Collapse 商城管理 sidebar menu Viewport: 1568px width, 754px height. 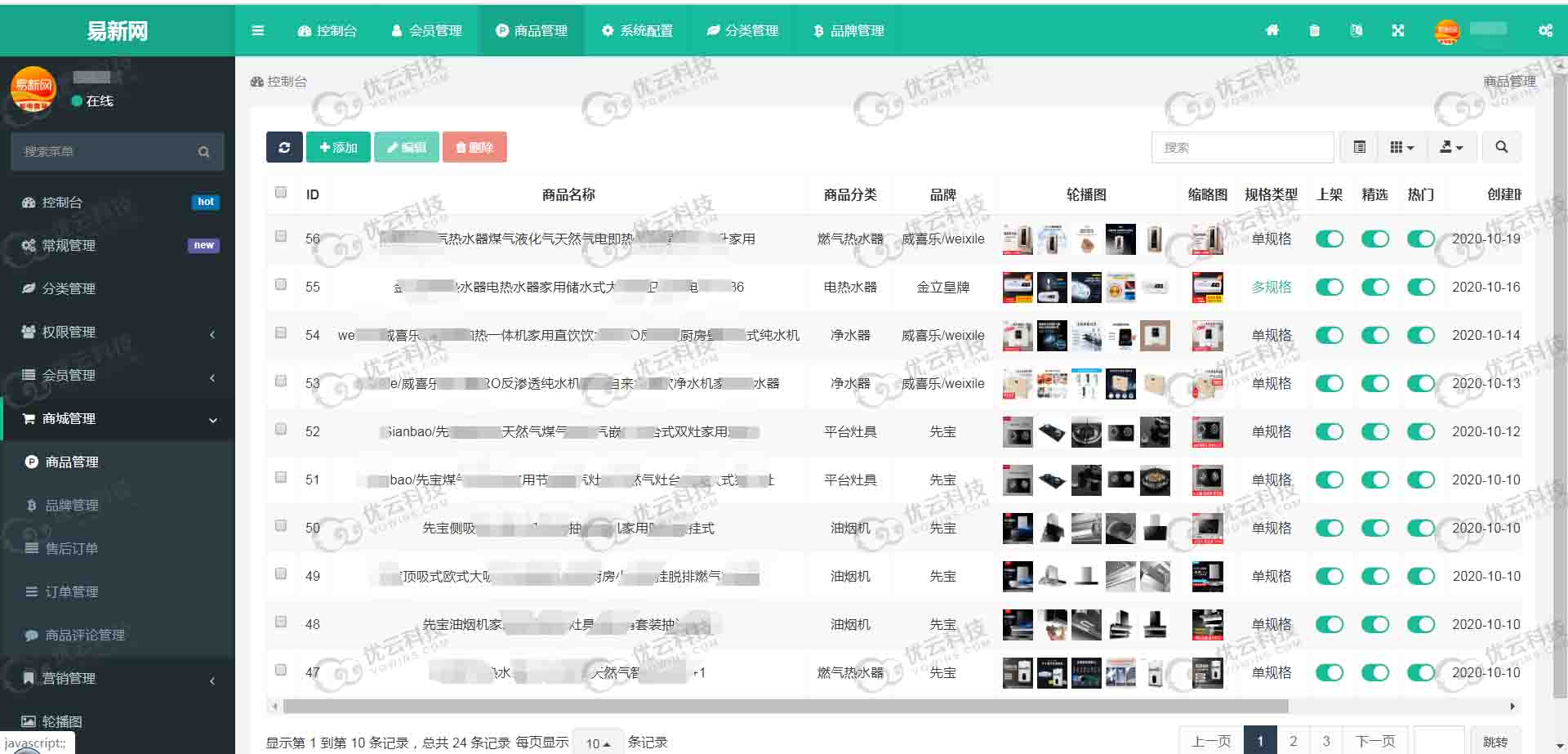118,418
